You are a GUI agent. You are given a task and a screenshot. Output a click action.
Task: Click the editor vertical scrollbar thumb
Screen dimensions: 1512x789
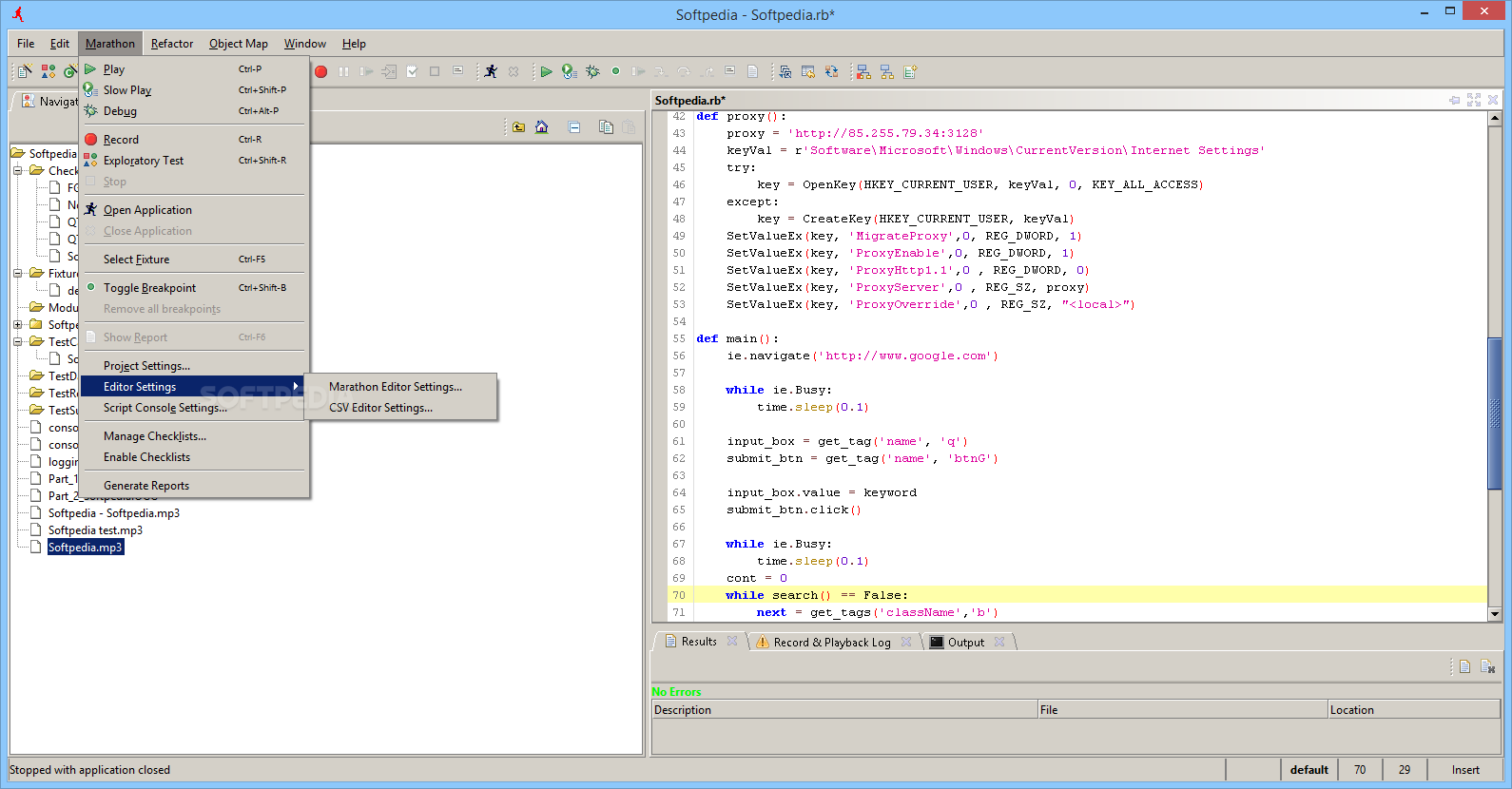(1495, 414)
